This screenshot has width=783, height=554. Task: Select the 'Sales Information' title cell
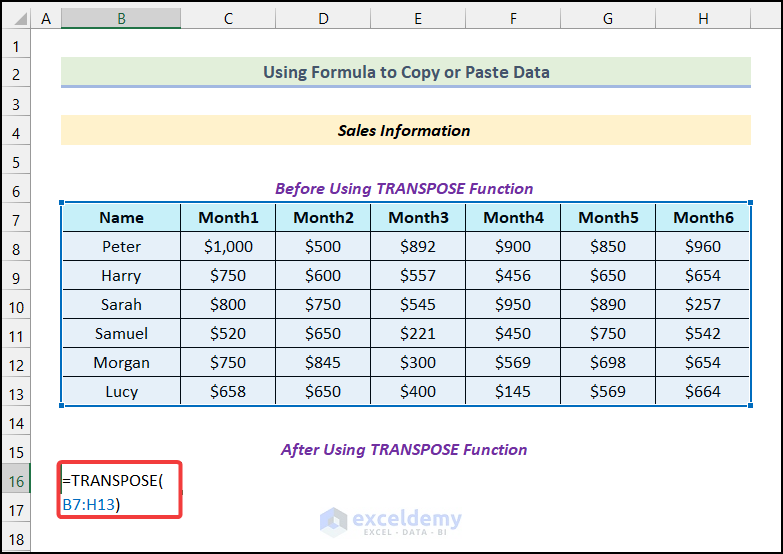[x=405, y=130]
